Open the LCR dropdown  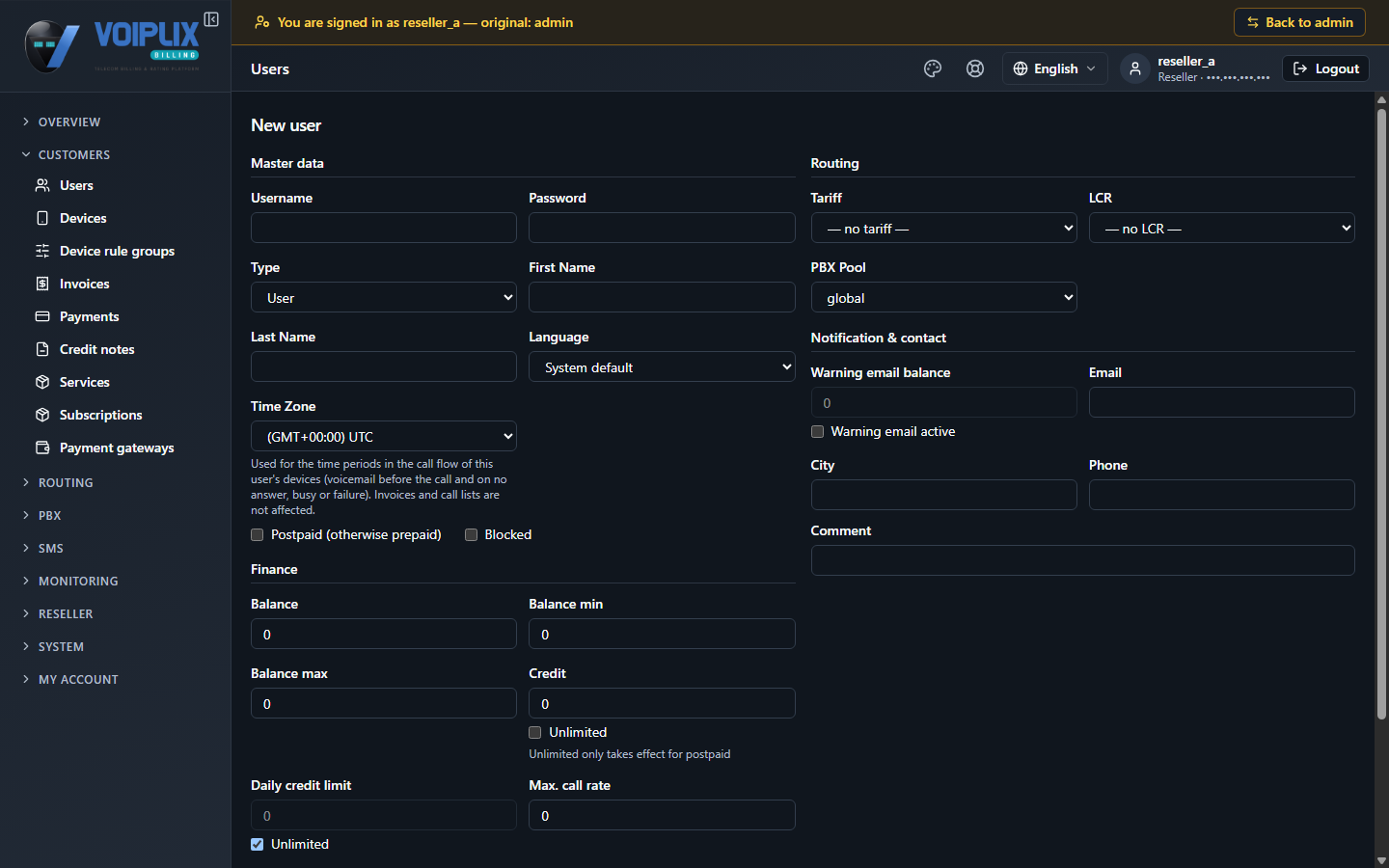[x=1222, y=228]
